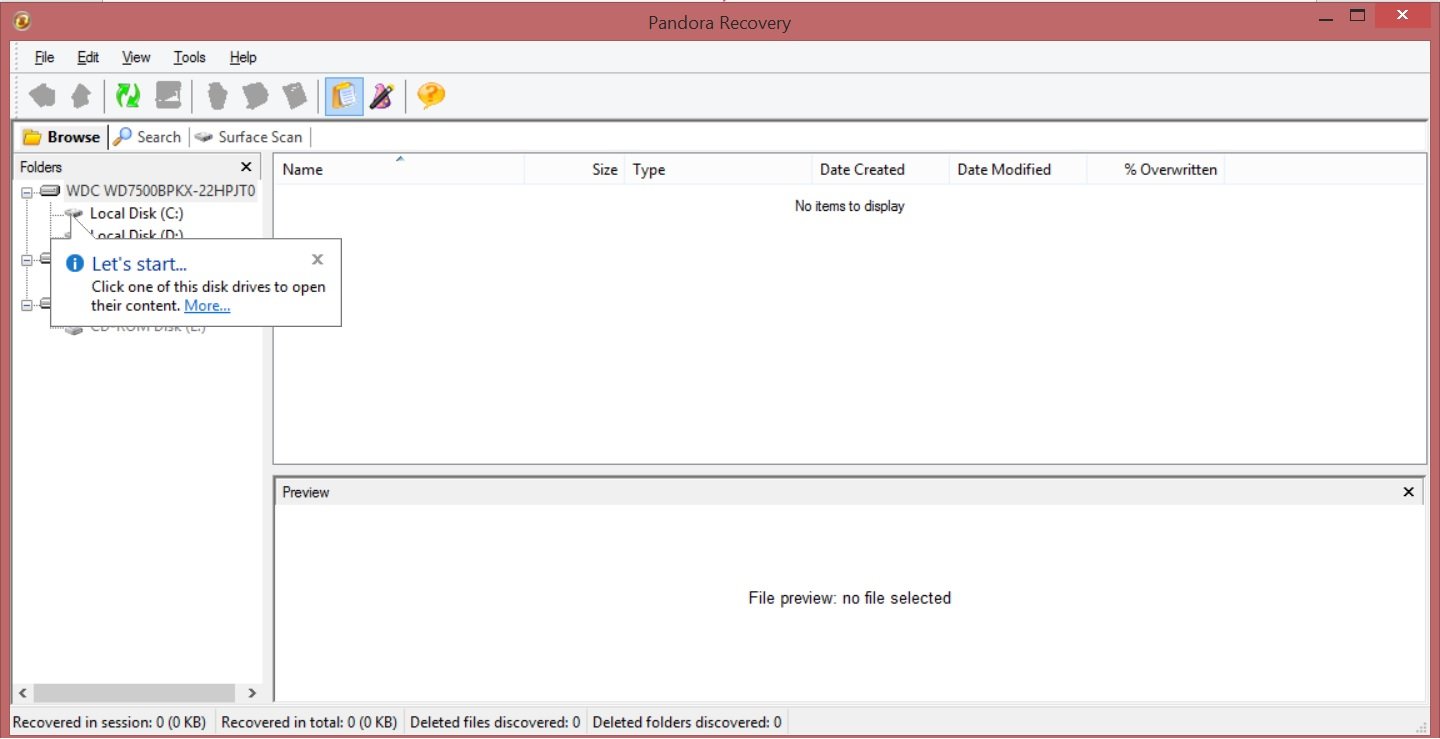The image size is (1440, 739).
Task: Minimize the Pandora Recovery window
Action: (x=1327, y=17)
